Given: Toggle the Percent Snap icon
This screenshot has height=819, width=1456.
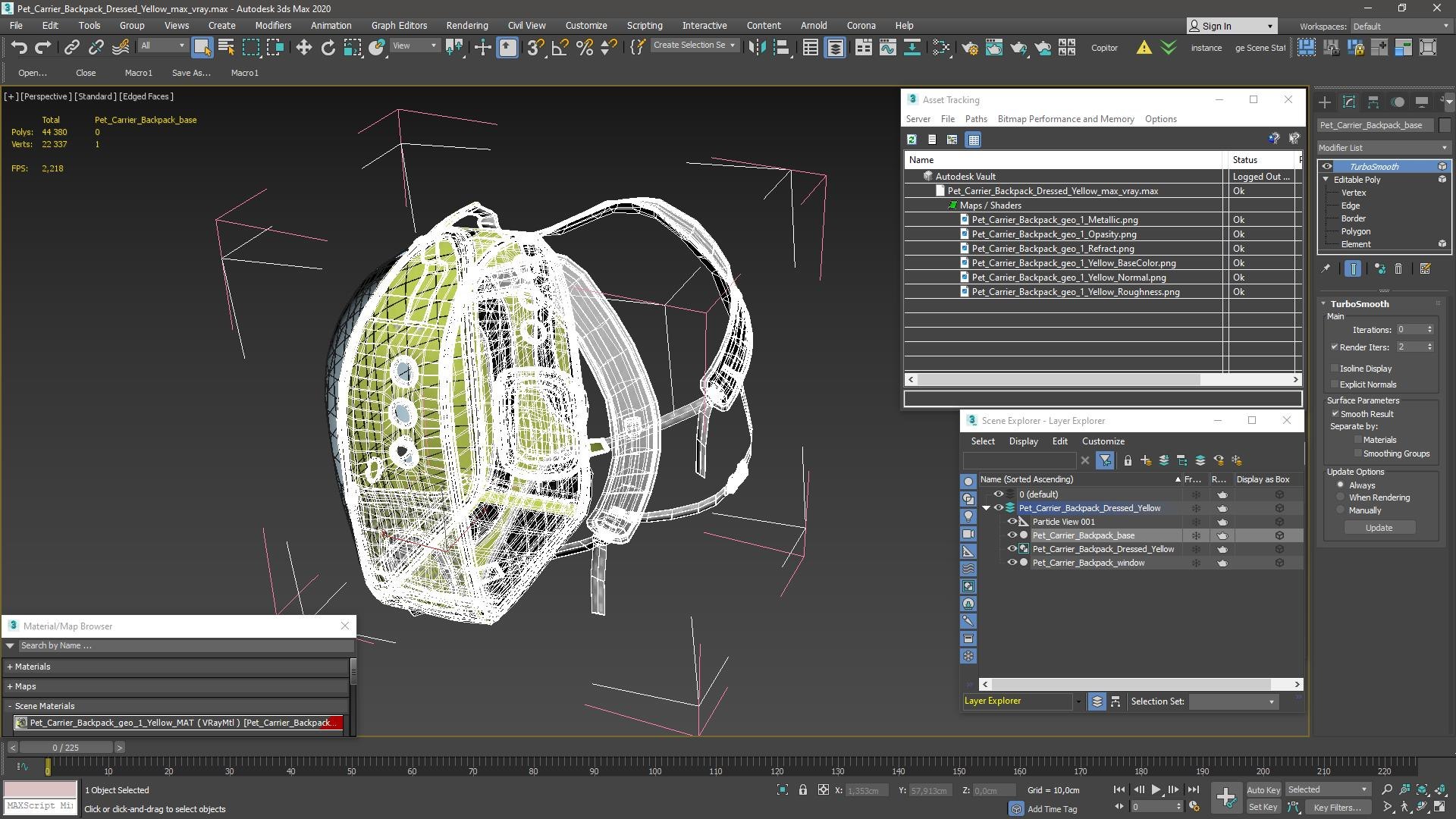Looking at the screenshot, I should coord(584,47).
